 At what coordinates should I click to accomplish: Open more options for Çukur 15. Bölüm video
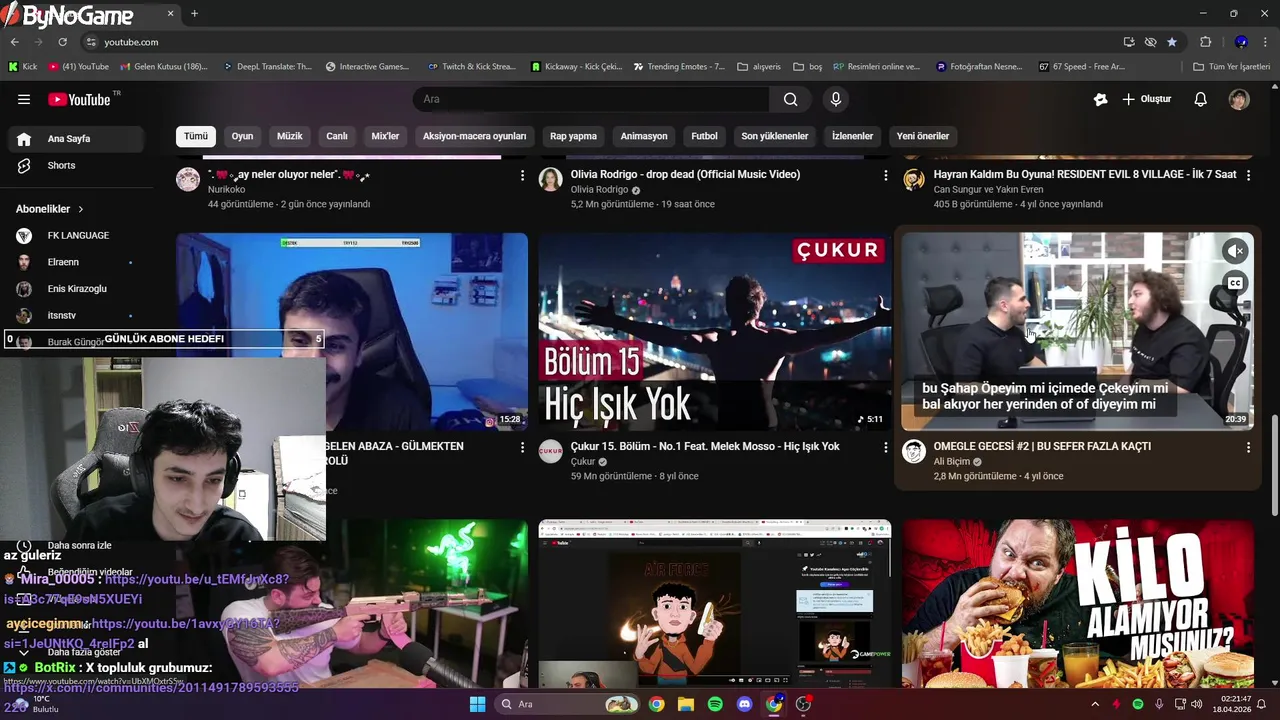[x=885, y=447]
